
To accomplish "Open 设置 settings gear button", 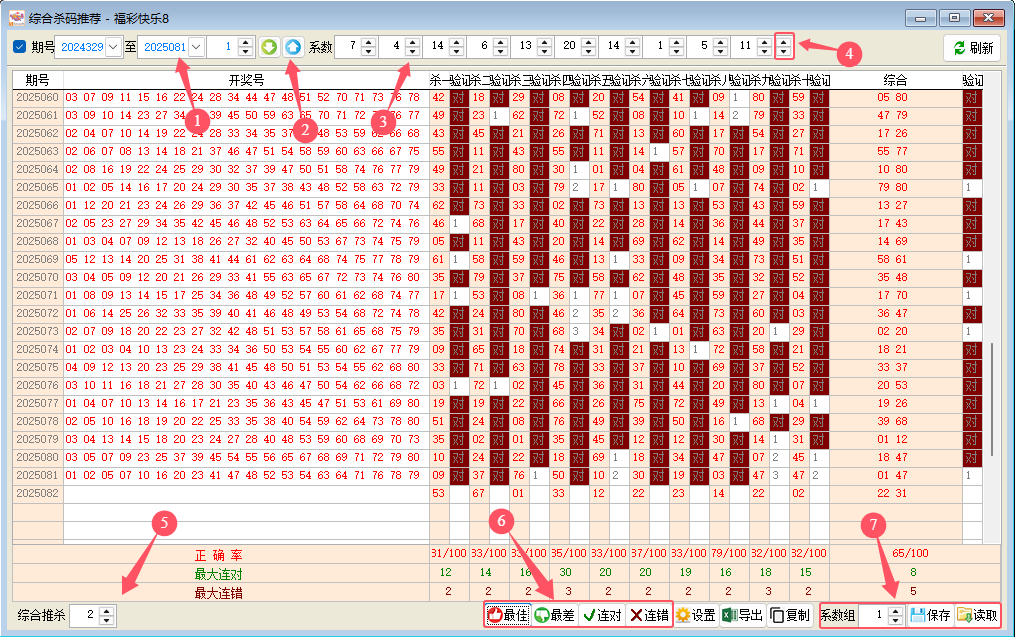I will (x=695, y=615).
